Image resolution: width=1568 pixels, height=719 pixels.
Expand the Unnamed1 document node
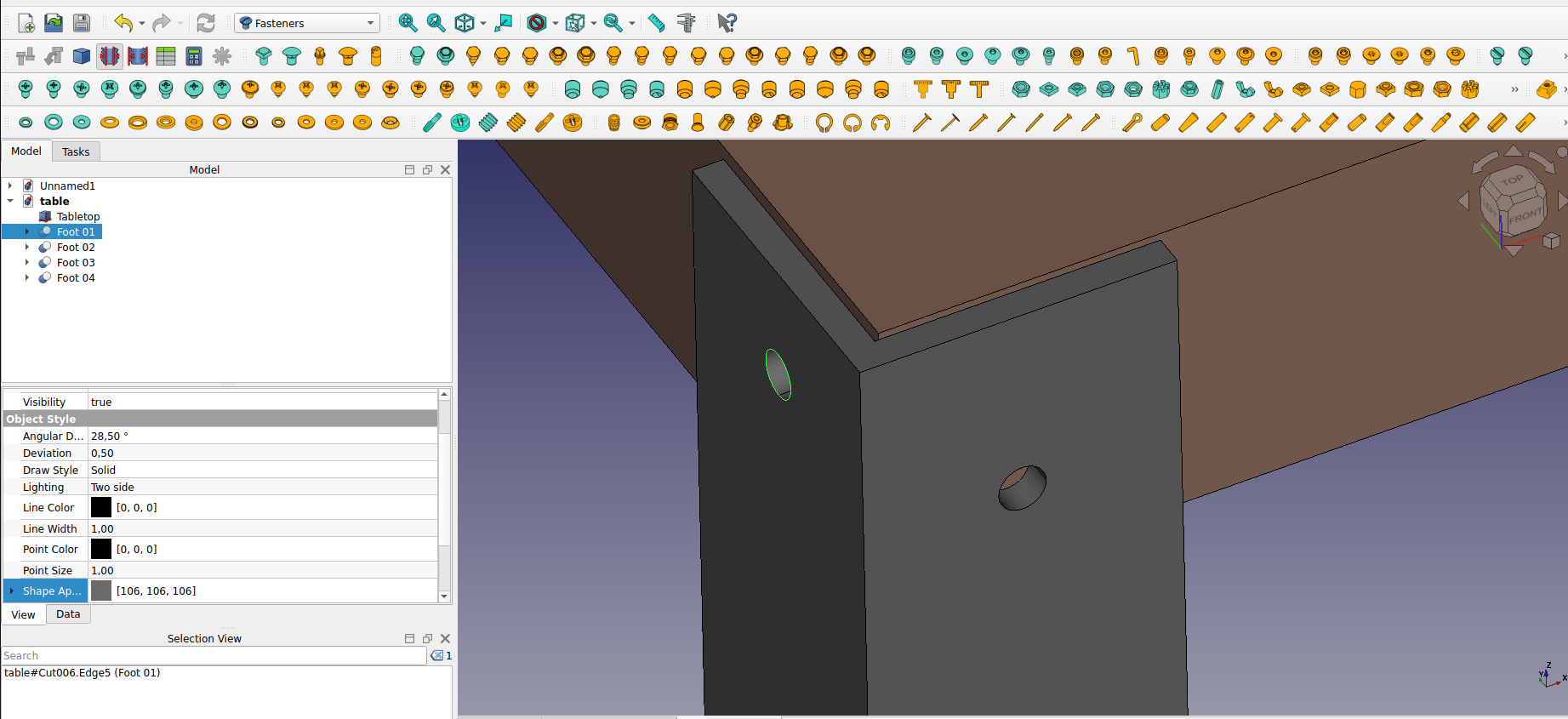10,186
